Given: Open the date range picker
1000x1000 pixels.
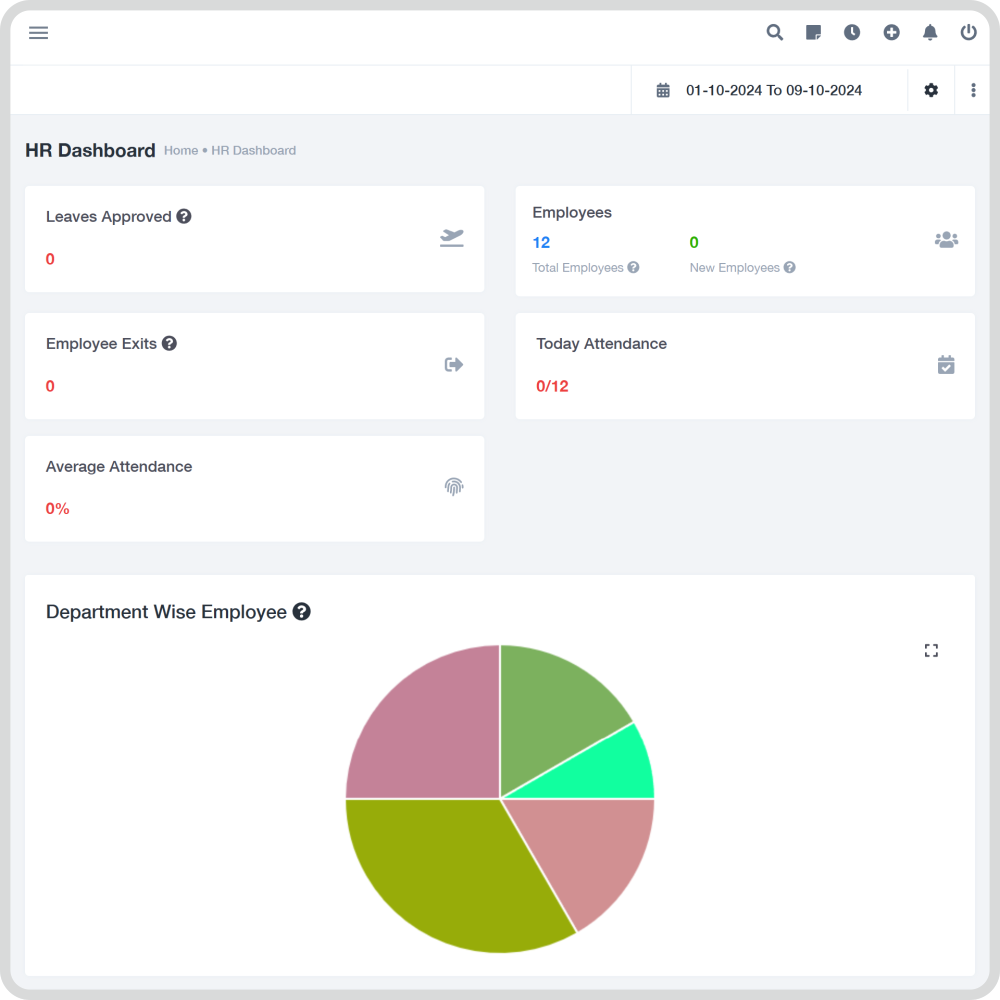Looking at the screenshot, I should pyautogui.click(x=773, y=90).
